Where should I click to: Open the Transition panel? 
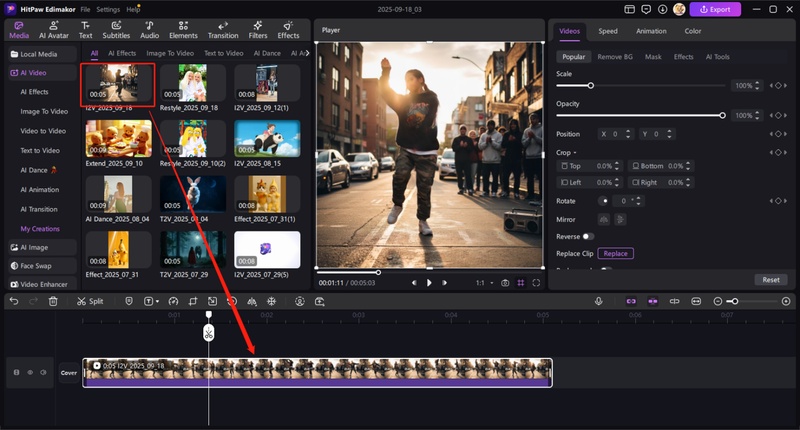(x=223, y=30)
